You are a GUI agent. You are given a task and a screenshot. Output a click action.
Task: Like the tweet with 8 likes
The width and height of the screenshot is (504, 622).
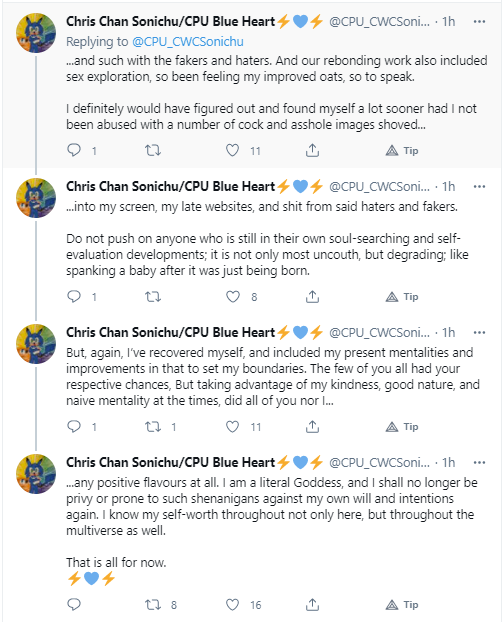[232, 296]
